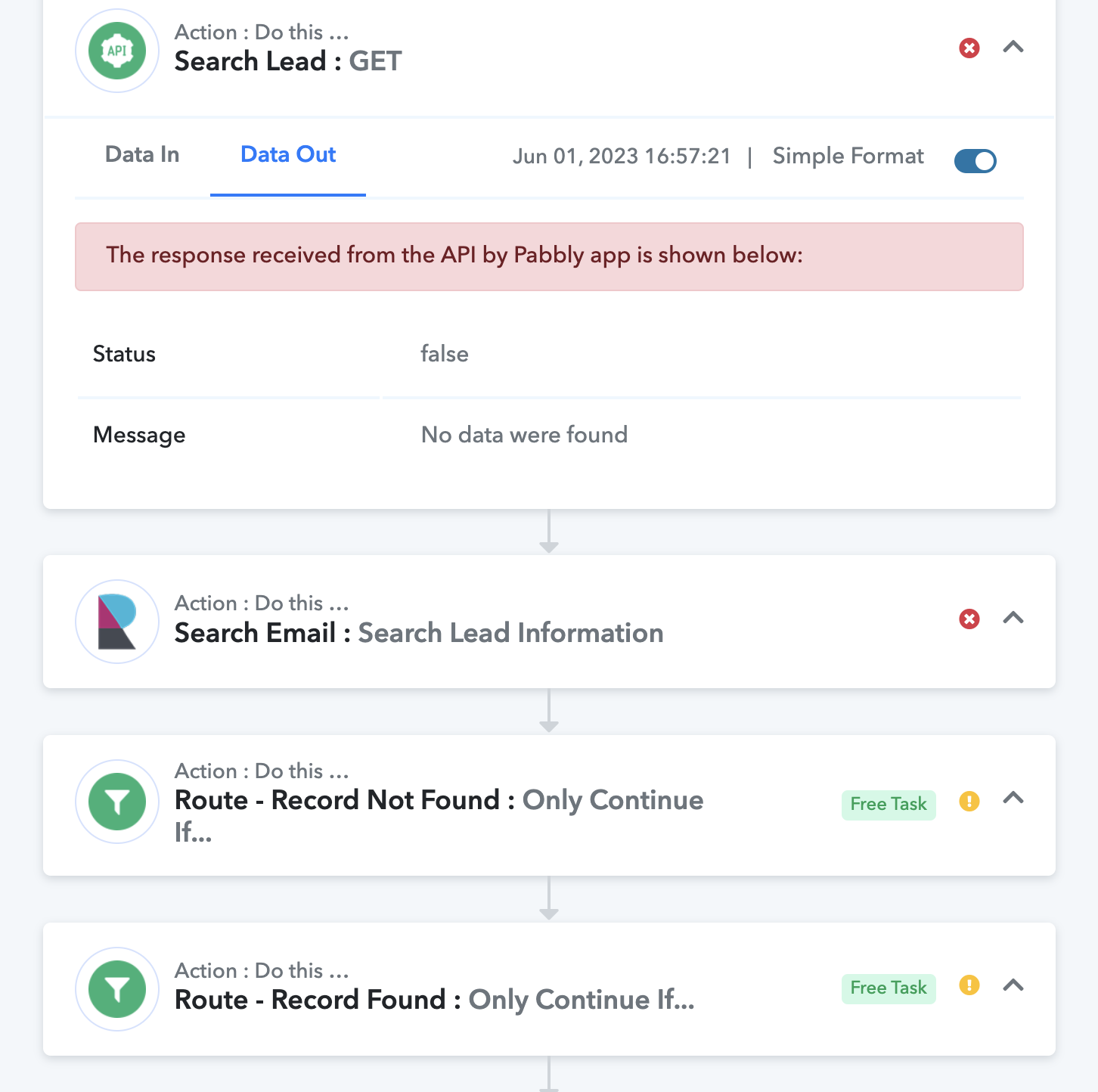Switch to the Data In tab
The width and height of the screenshot is (1098, 1092).
tap(142, 155)
